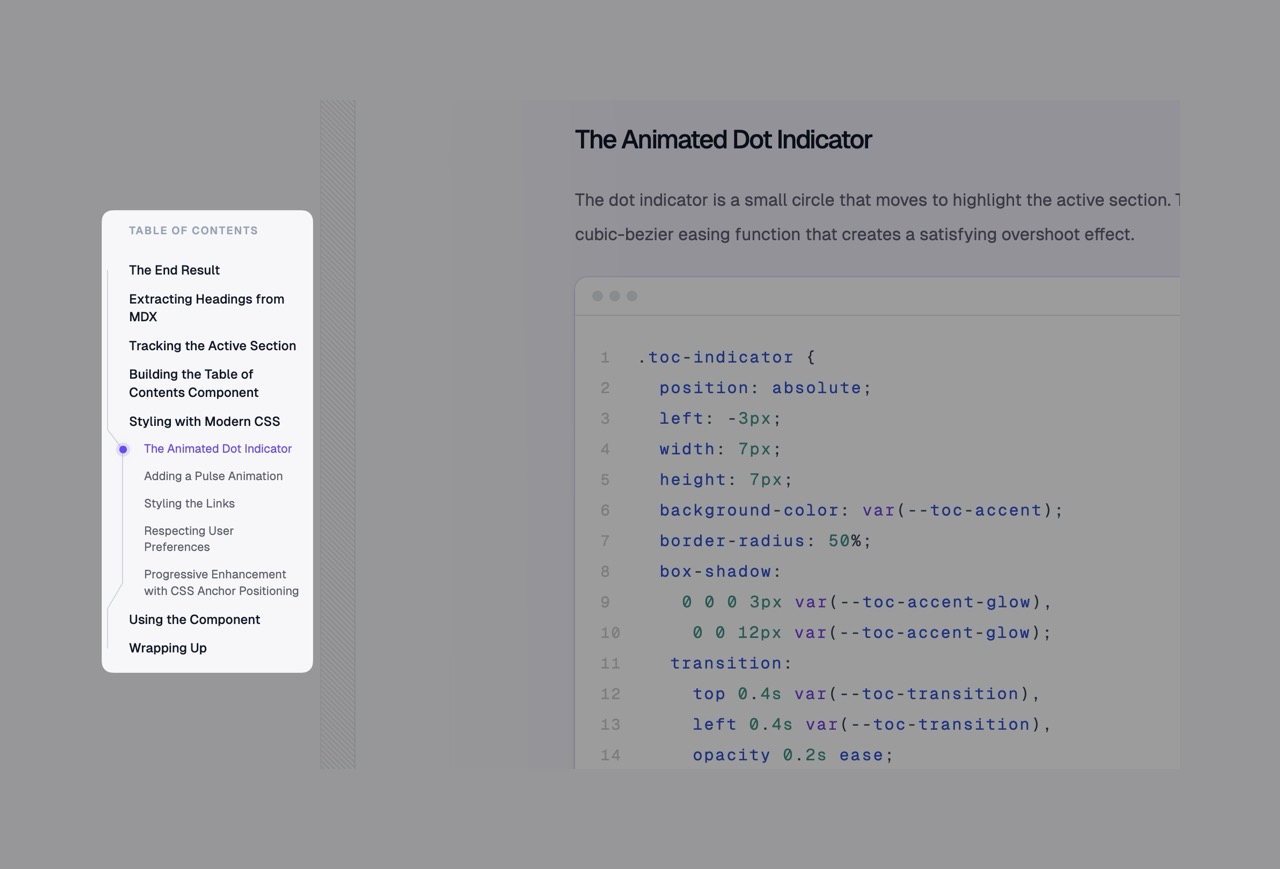The width and height of the screenshot is (1280, 869).
Task: Navigate to 'Adding a Pulse Animation'
Action: (213, 476)
